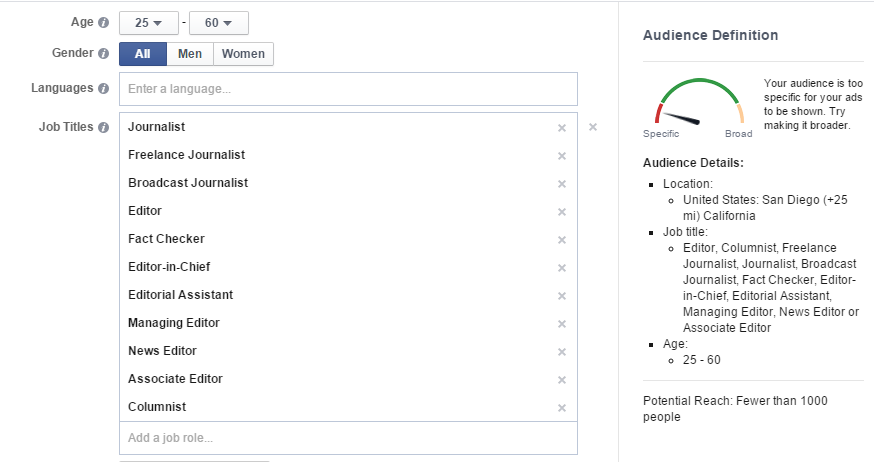874x462 pixels.
Task: Click the Languages info icon
Action: 103,89
